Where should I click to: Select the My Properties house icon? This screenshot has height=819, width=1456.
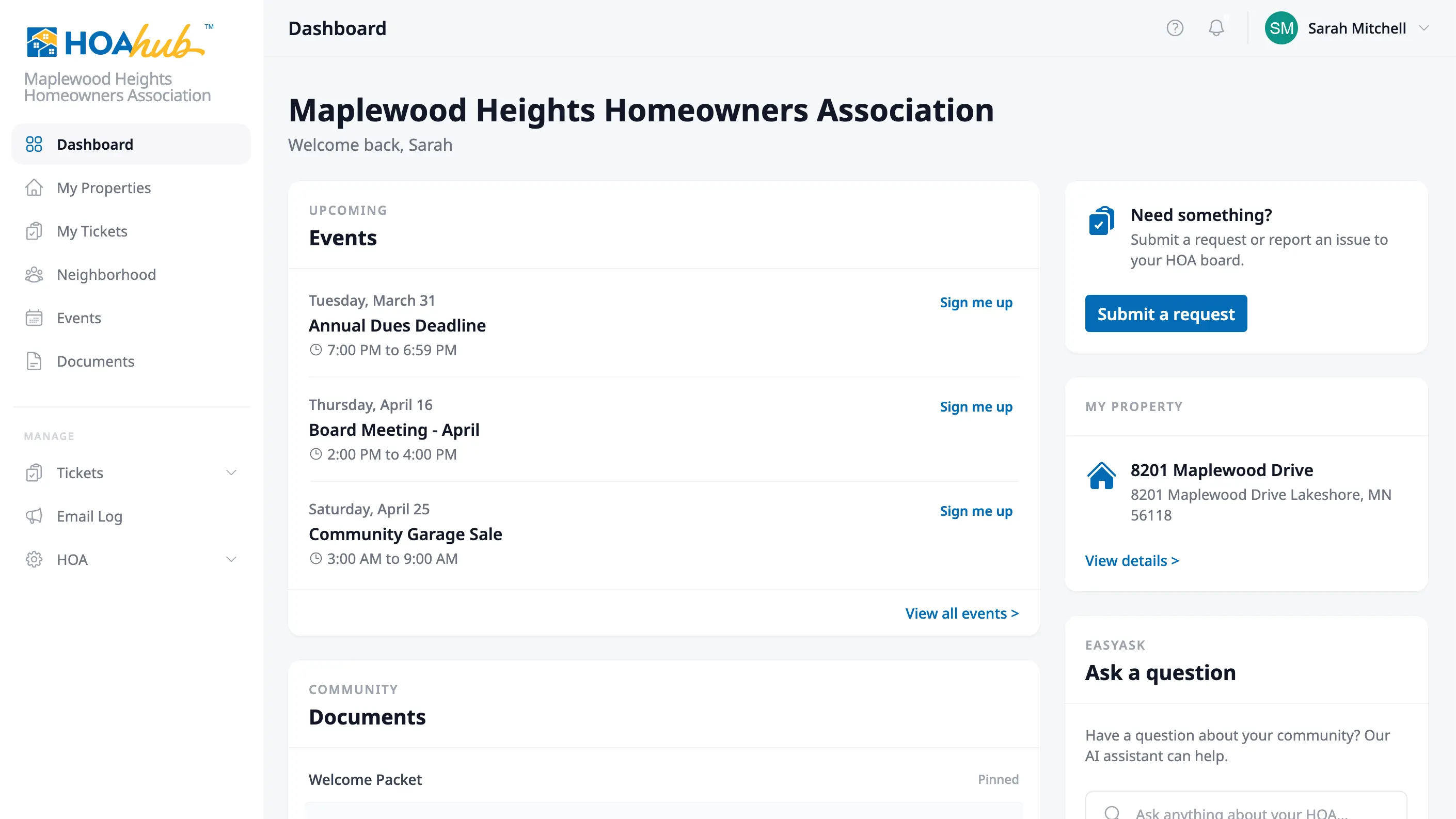[x=34, y=187]
